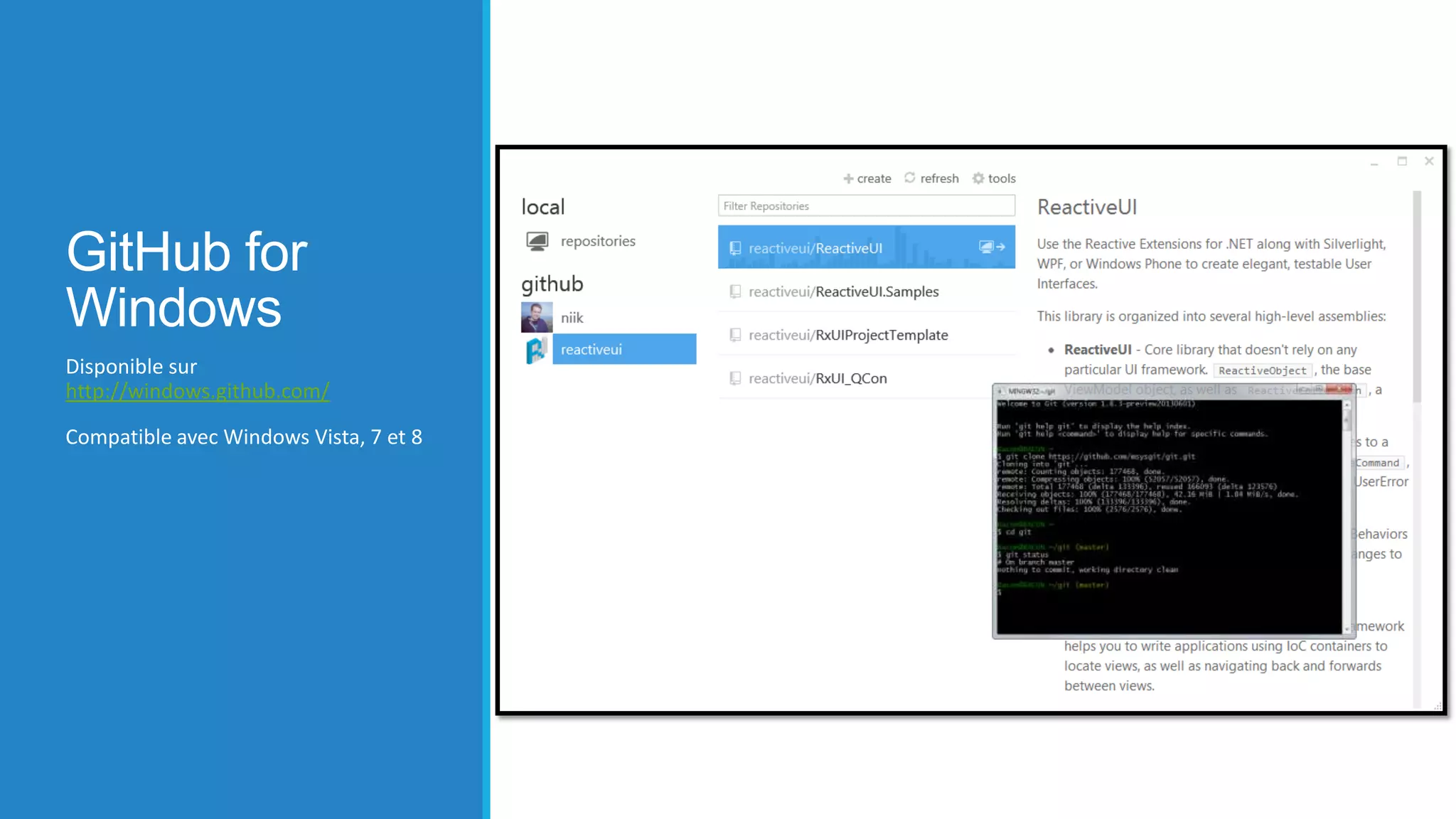Open the tools gear icon

click(x=978, y=178)
